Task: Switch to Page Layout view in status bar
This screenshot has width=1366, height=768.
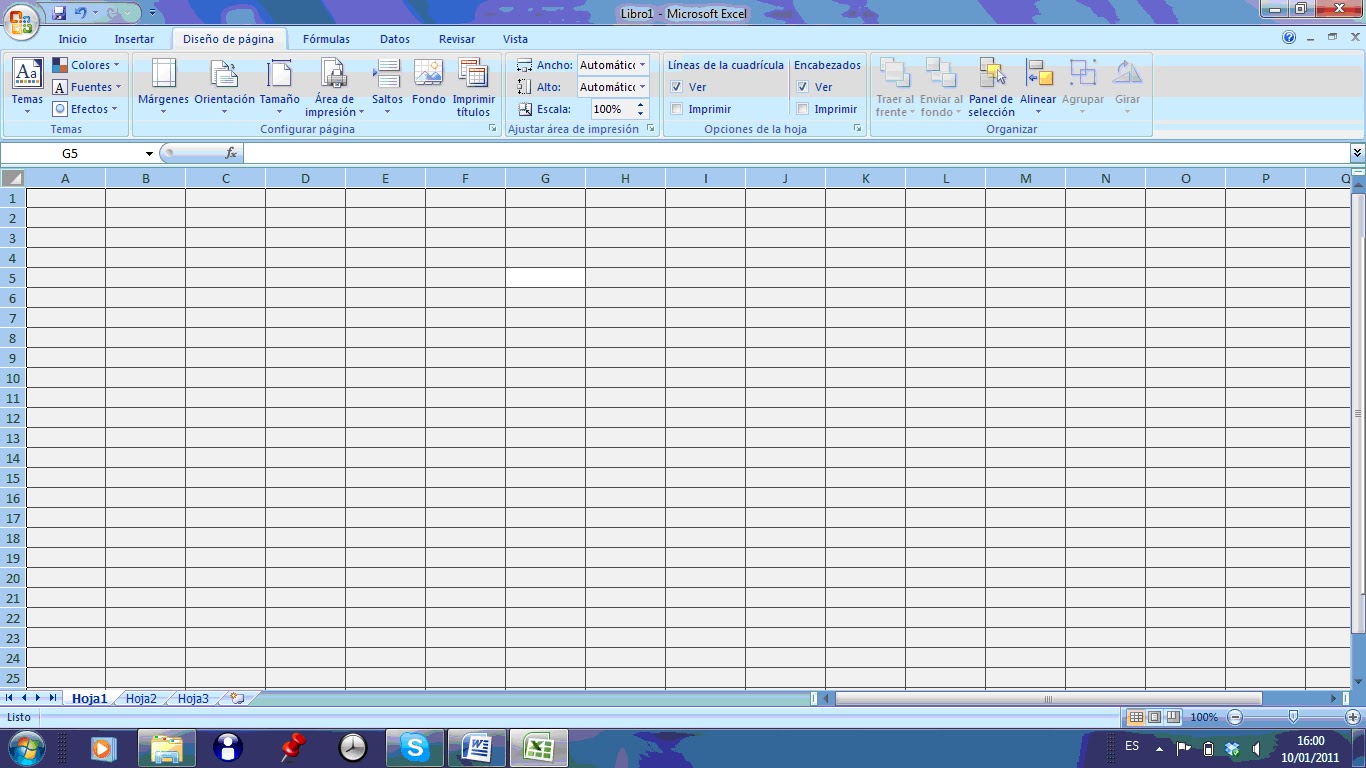Action: [x=1154, y=717]
